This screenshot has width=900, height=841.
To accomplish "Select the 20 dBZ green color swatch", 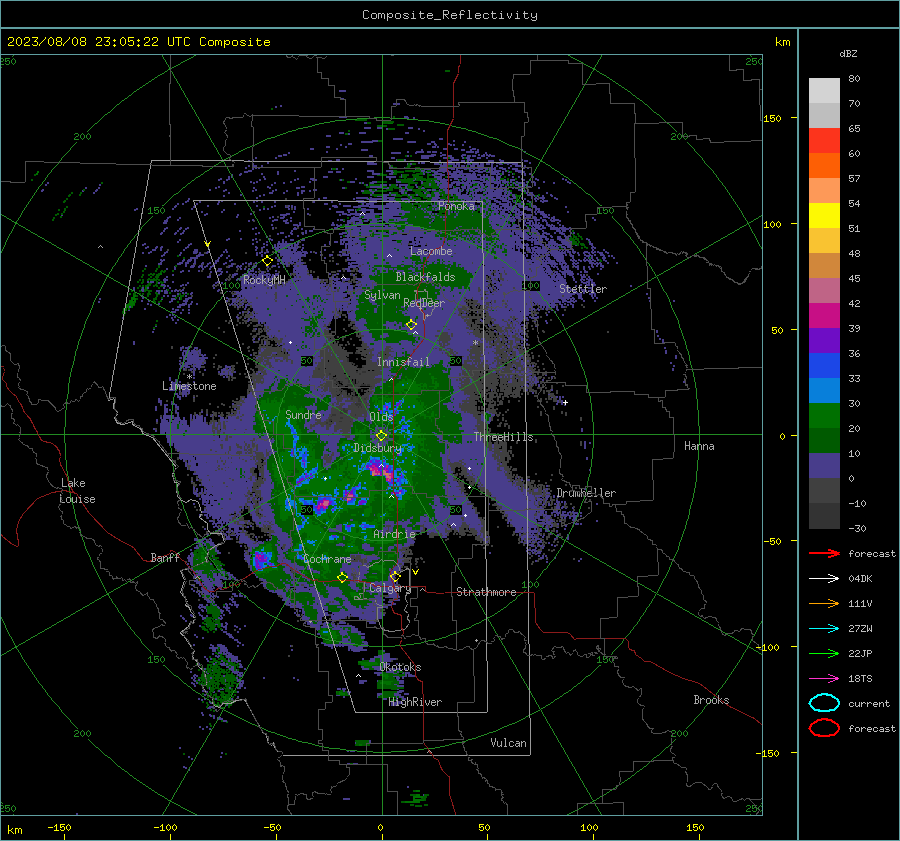I will point(824,415).
